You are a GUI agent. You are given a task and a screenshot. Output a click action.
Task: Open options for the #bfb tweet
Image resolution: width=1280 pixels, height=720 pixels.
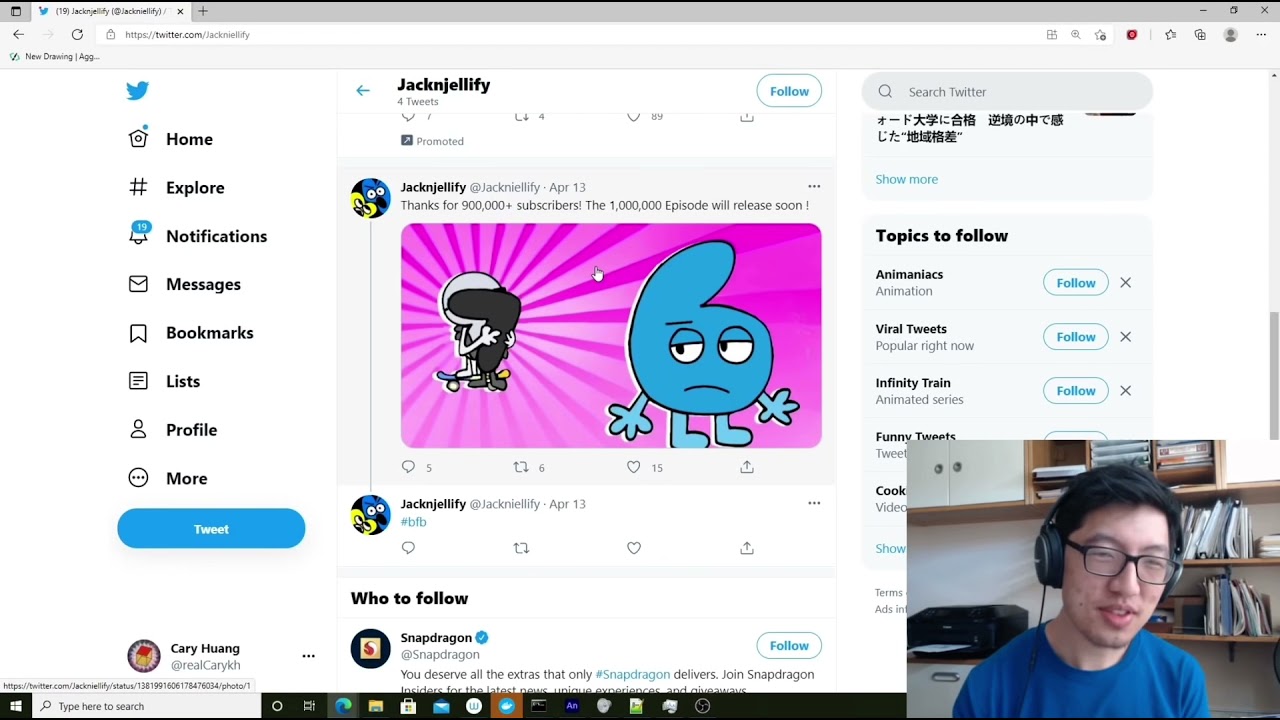(x=814, y=504)
